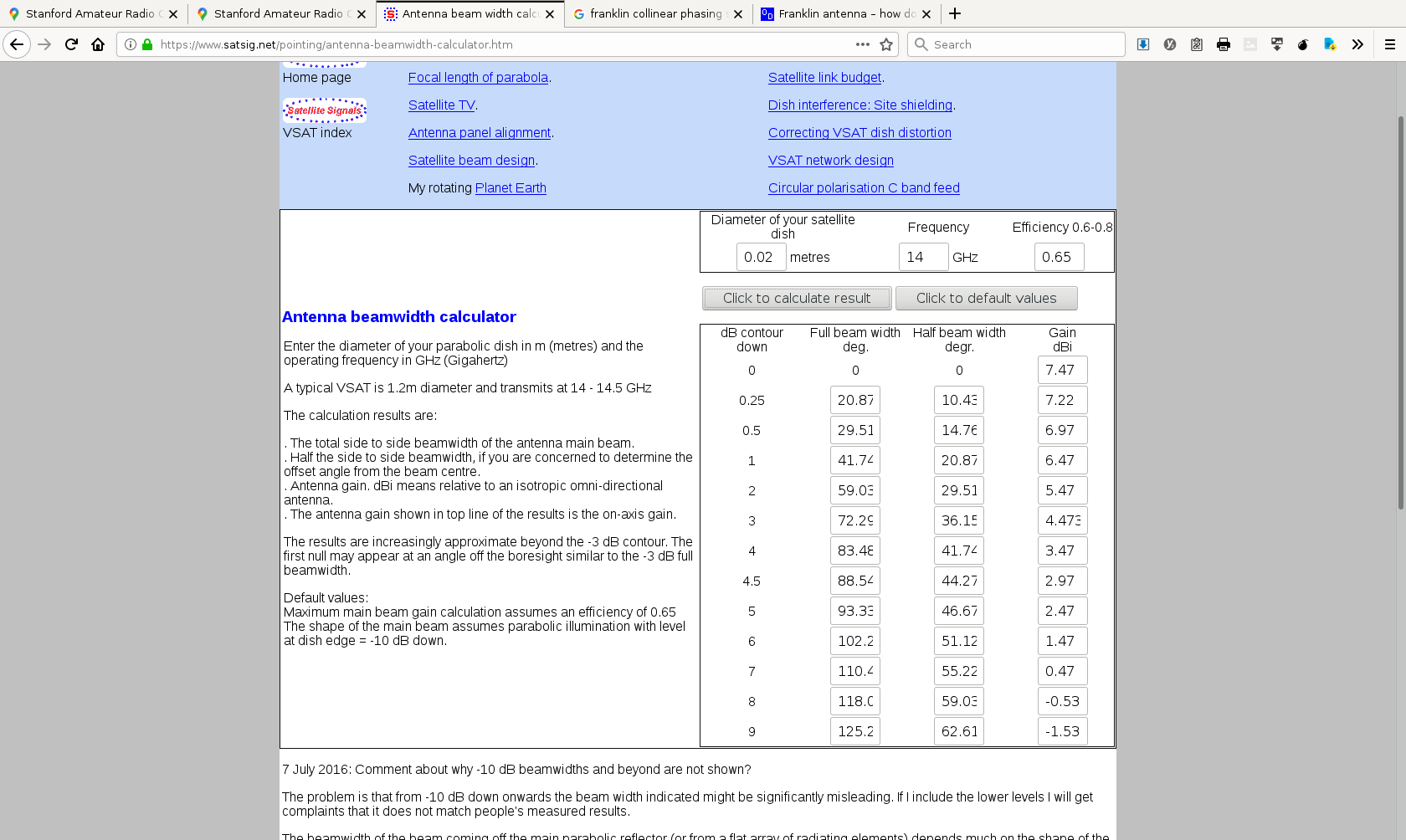The image size is (1406, 840).
Task: Open Focal length of parabola link
Action: [478, 78]
